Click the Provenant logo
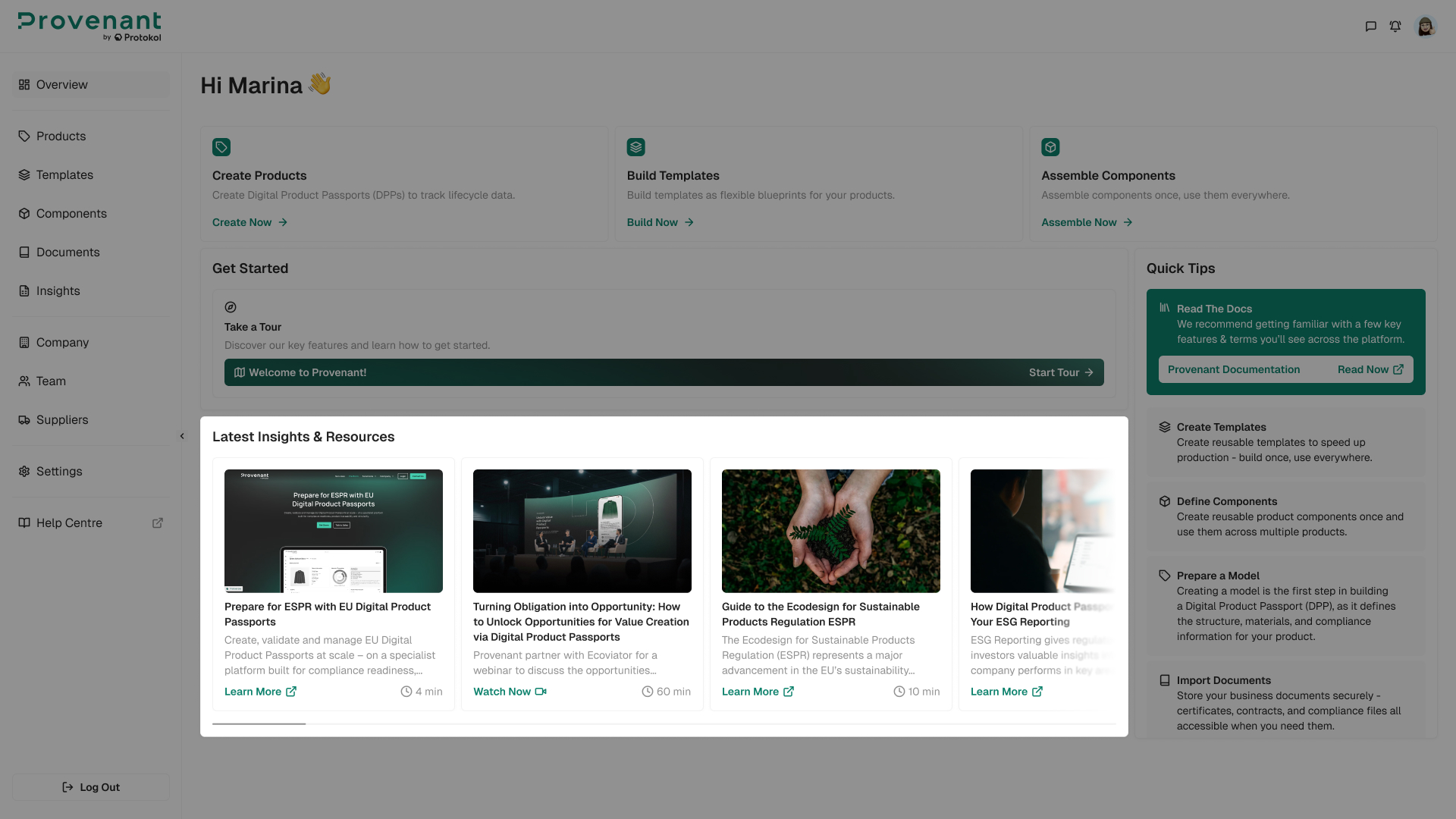This screenshot has height=819, width=1456. click(x=89, y=27)
